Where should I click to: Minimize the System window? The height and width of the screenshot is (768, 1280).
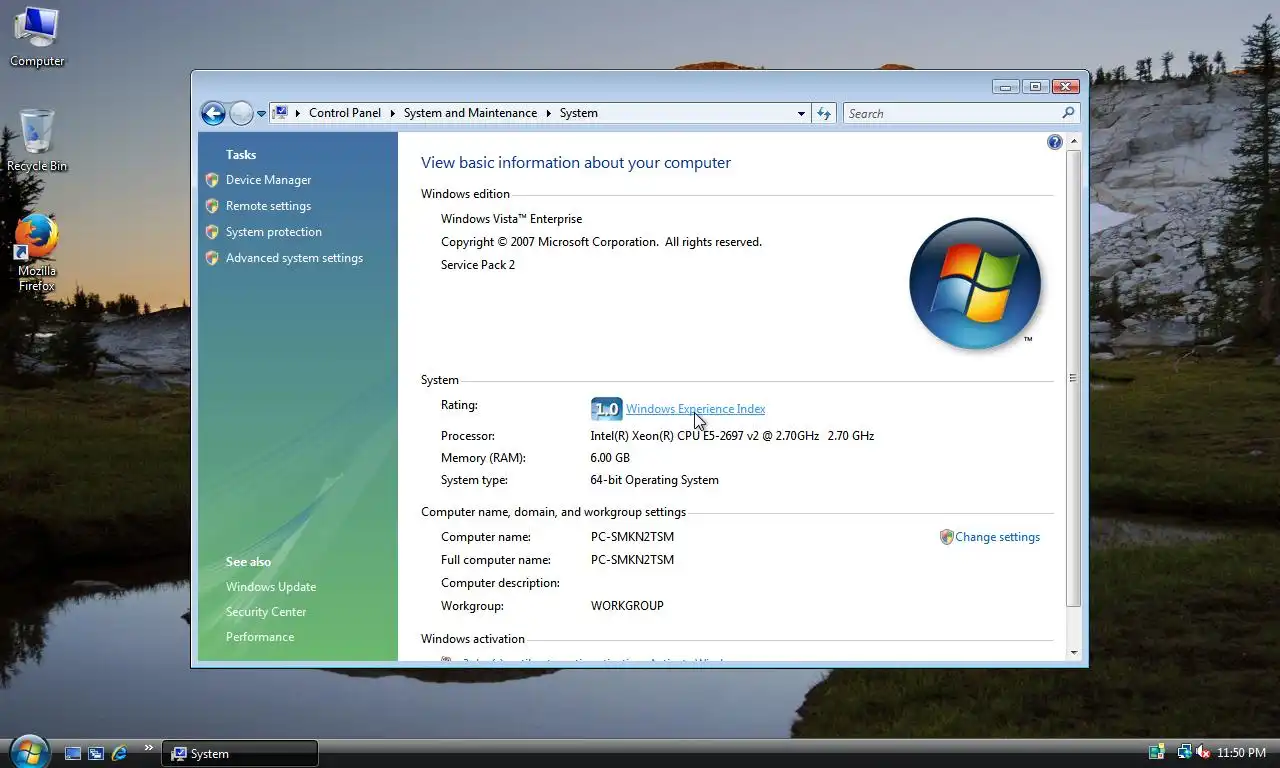[1006, 86]
